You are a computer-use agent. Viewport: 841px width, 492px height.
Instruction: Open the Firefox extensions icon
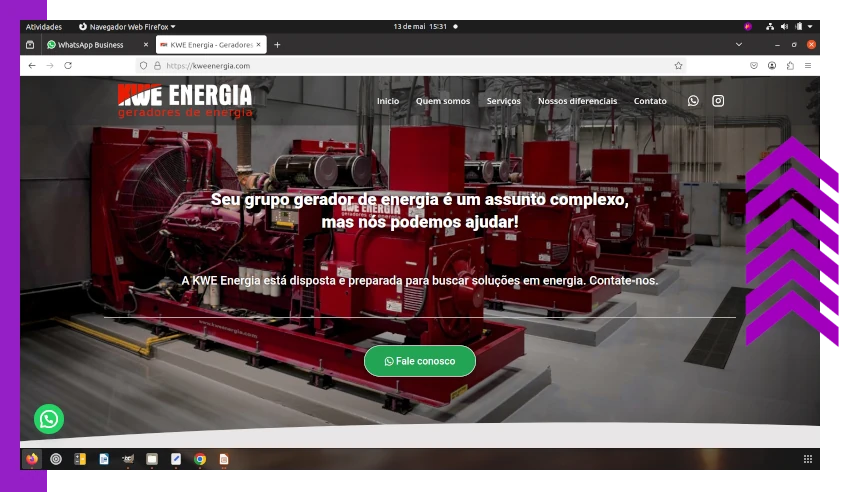click(790, 65)
